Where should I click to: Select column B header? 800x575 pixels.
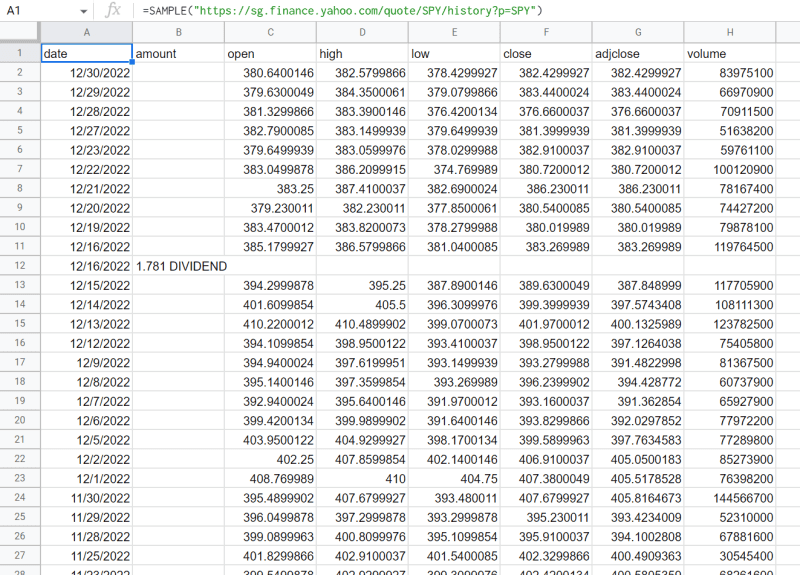[178, 33]
